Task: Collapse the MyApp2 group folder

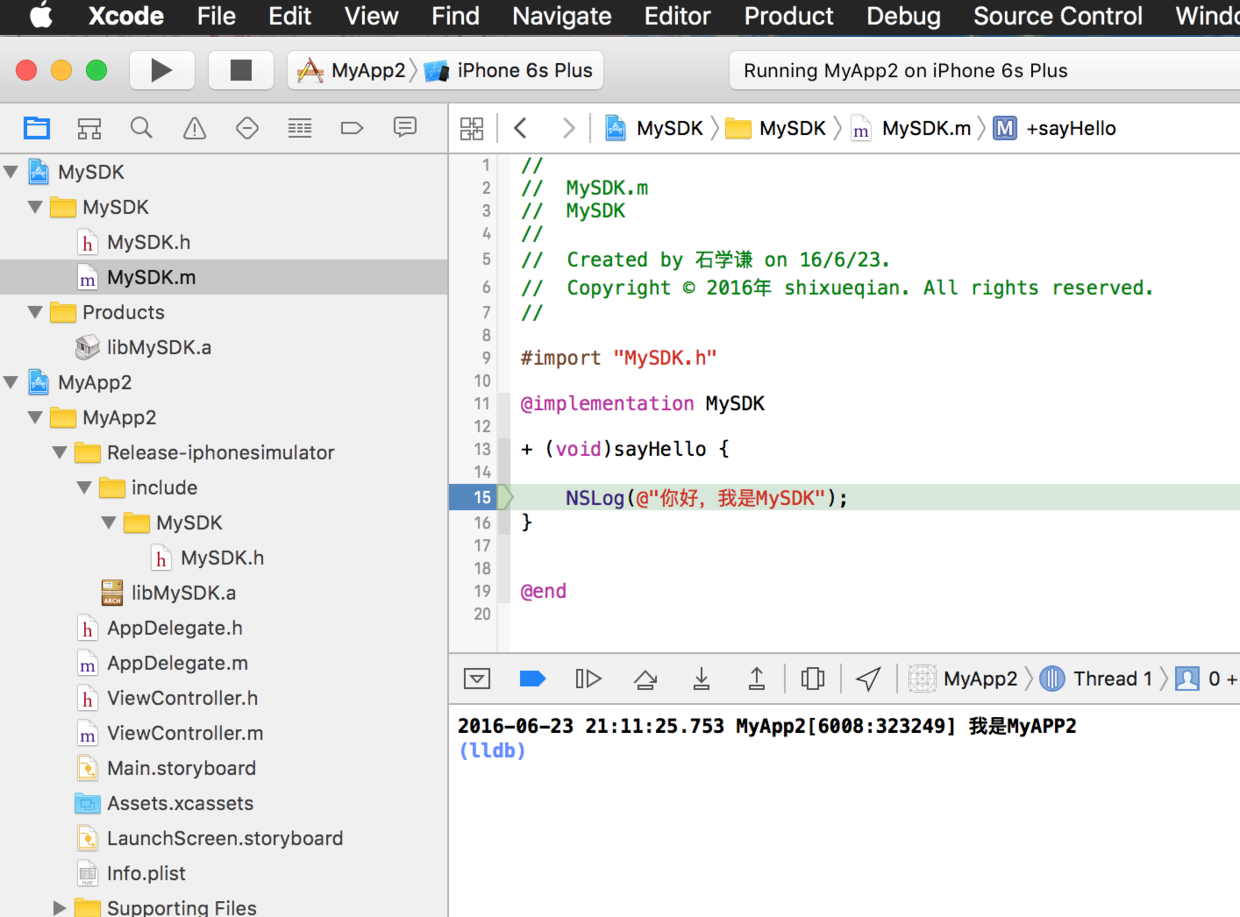Action: click(x=36, y=417)
